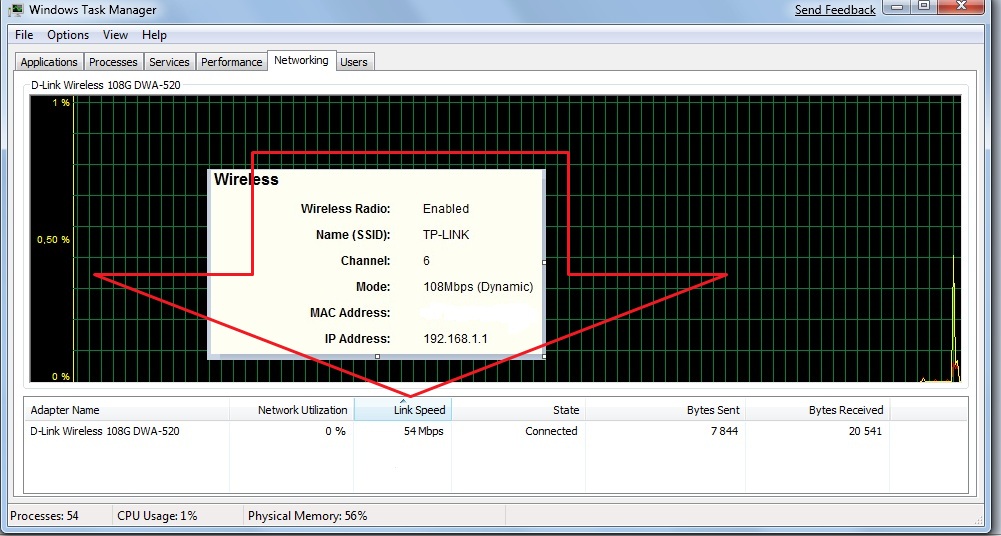Select the Networking tab

click(x=301, y=60)
